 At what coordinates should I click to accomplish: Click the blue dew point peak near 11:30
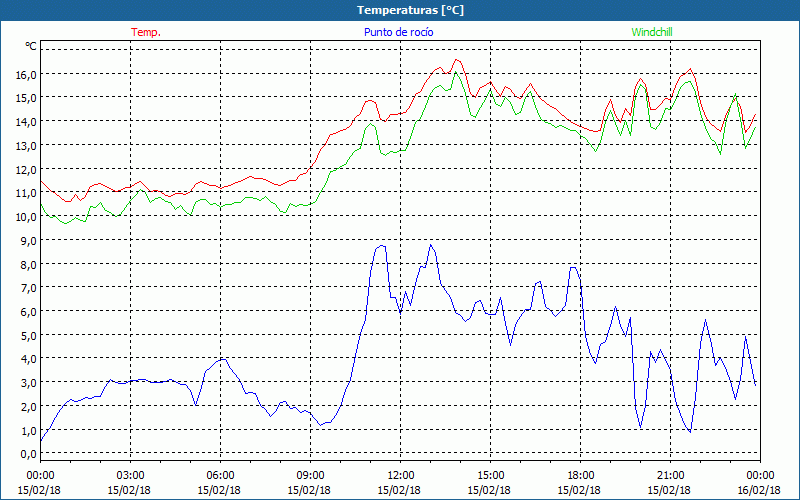tap(381, 246)
